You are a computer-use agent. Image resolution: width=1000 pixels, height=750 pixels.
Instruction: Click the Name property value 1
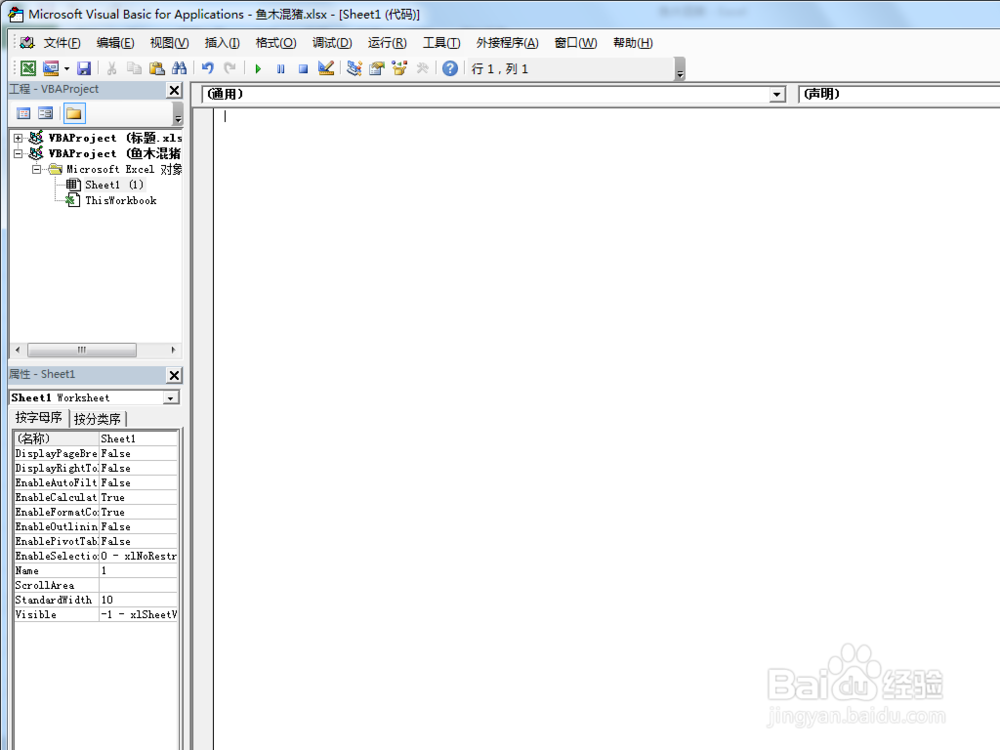(x=138, y=571)
